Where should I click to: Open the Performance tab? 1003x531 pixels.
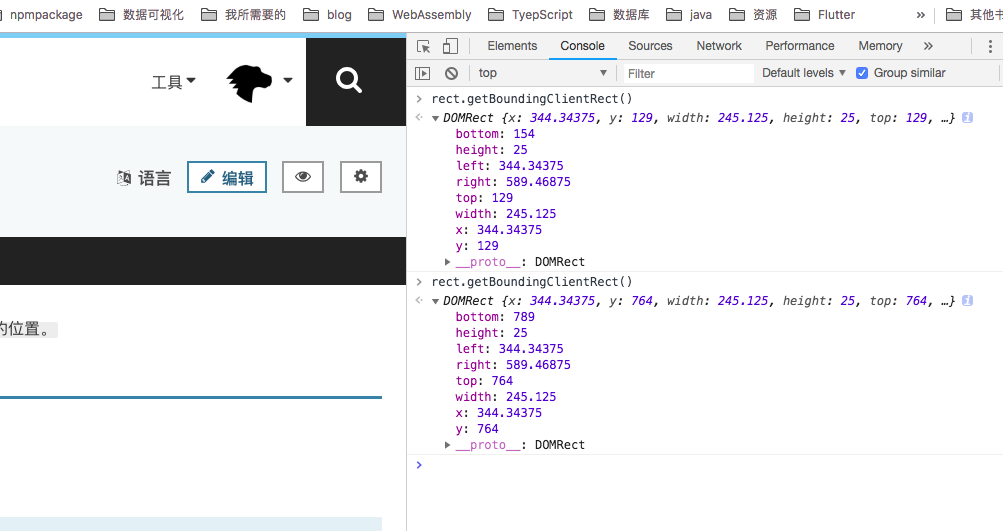click(800, 46)
